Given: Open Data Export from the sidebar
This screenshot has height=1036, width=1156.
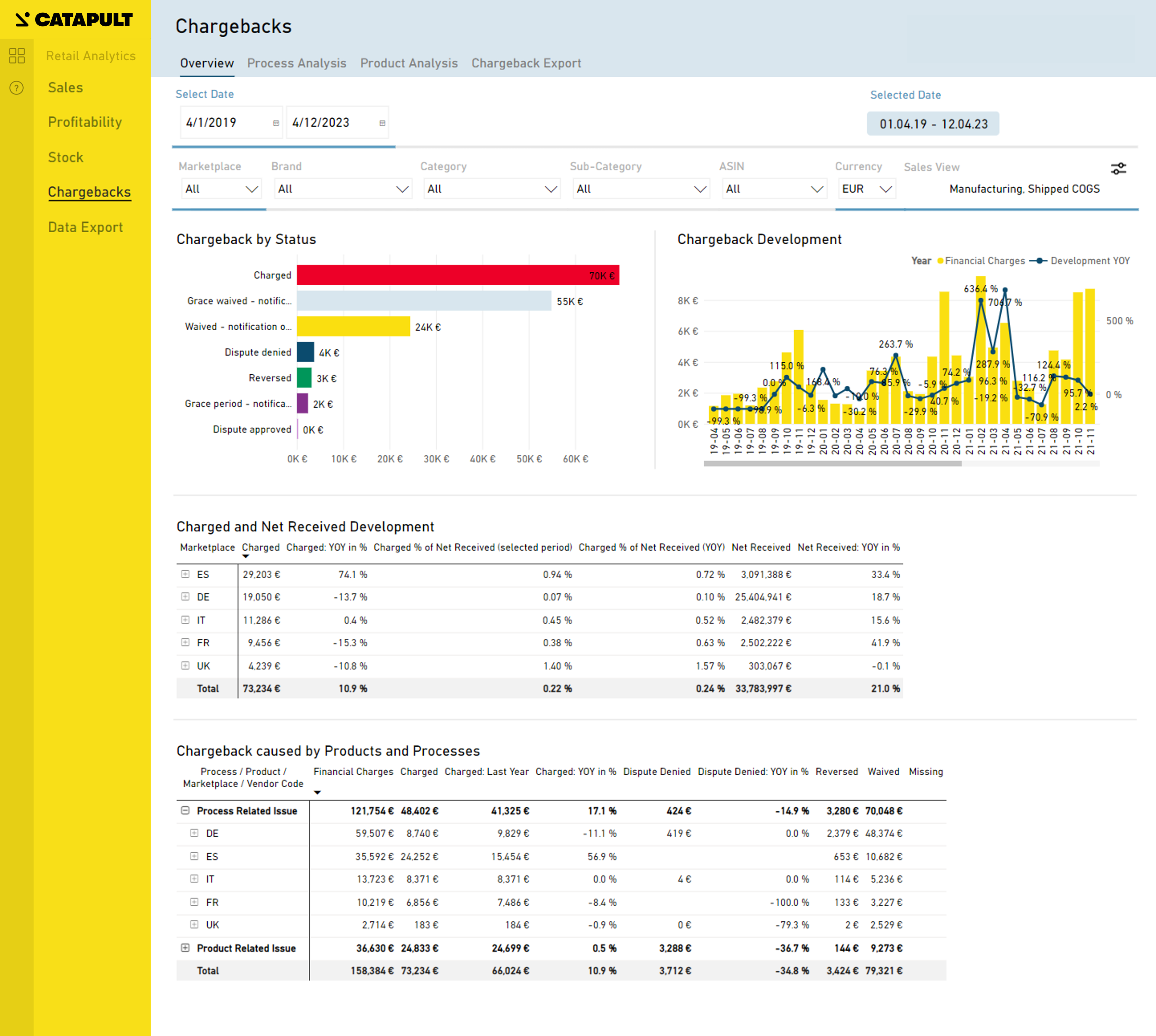Looking at the screenshot, I should pyautogui.click(x=86, y=227).
